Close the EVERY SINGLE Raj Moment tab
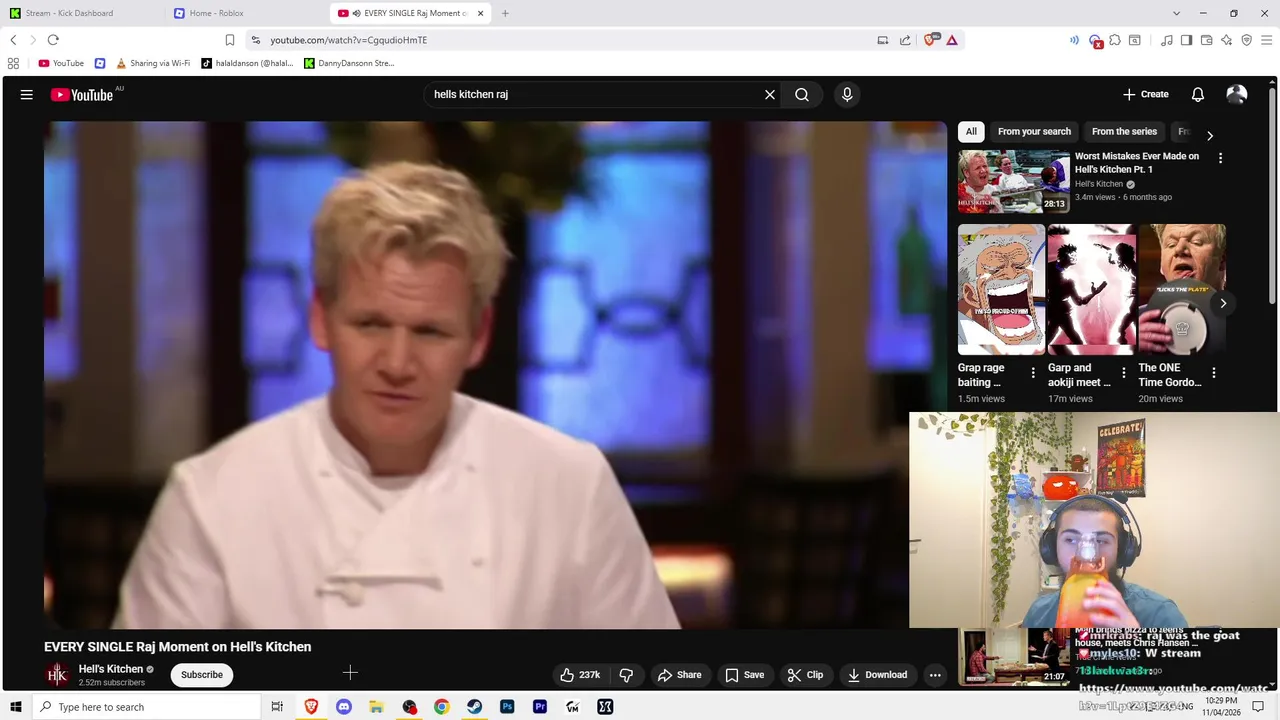 [481, 13]
